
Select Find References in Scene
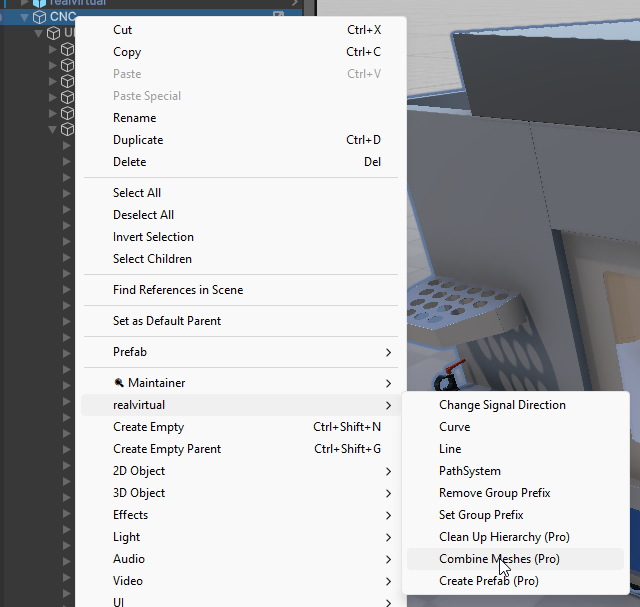(x=178, y=290)
